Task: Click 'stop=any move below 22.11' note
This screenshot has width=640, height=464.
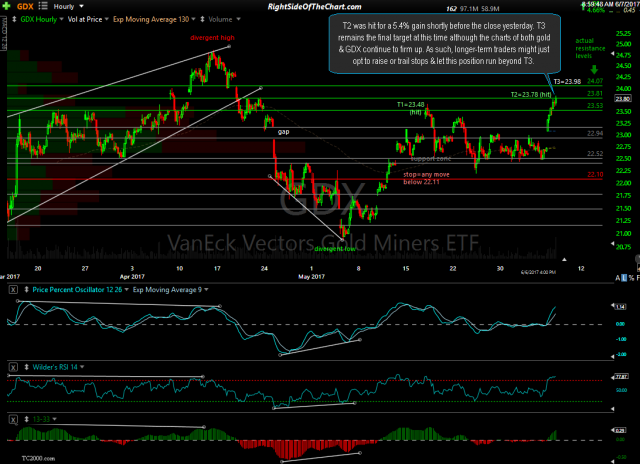Action: point(426,178)
